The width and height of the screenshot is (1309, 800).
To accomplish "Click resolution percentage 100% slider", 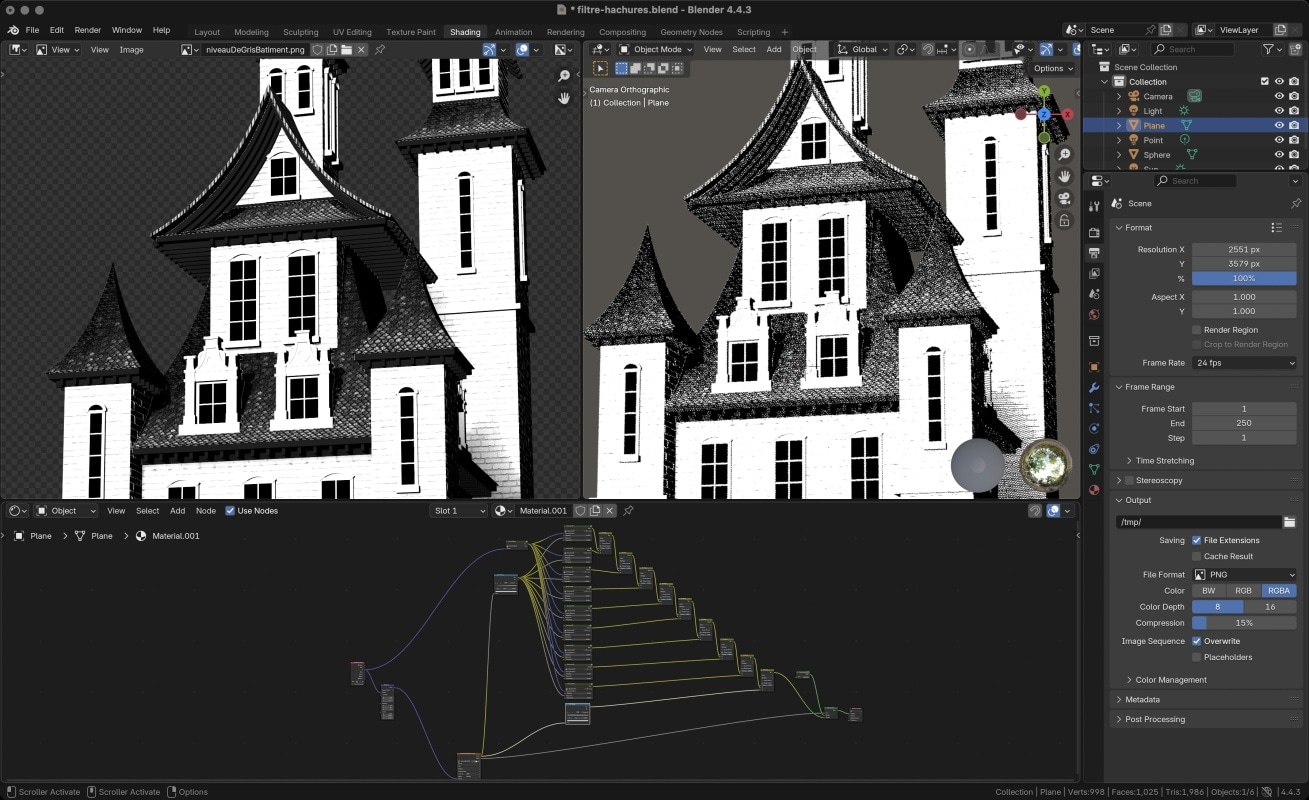I will (x=1244, y=278).
